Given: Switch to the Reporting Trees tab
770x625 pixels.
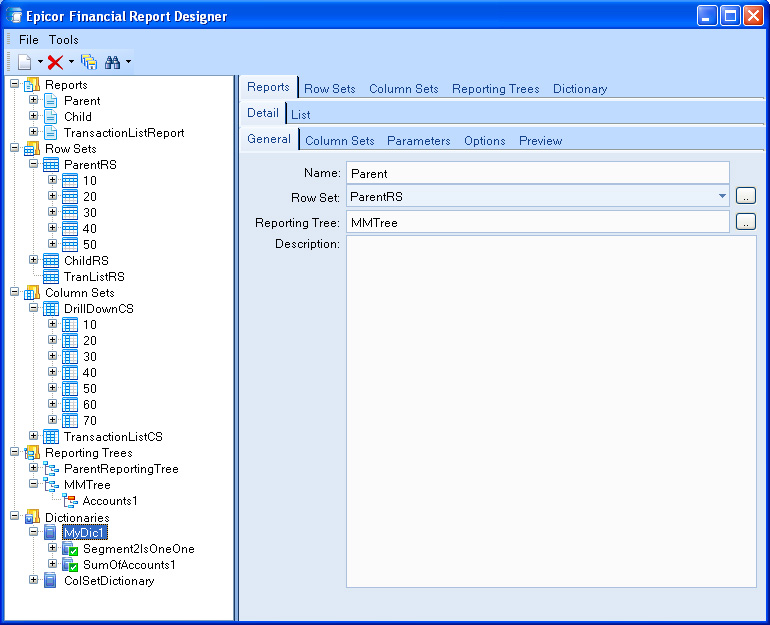Looking at the screenshot, I should [495, 89].
